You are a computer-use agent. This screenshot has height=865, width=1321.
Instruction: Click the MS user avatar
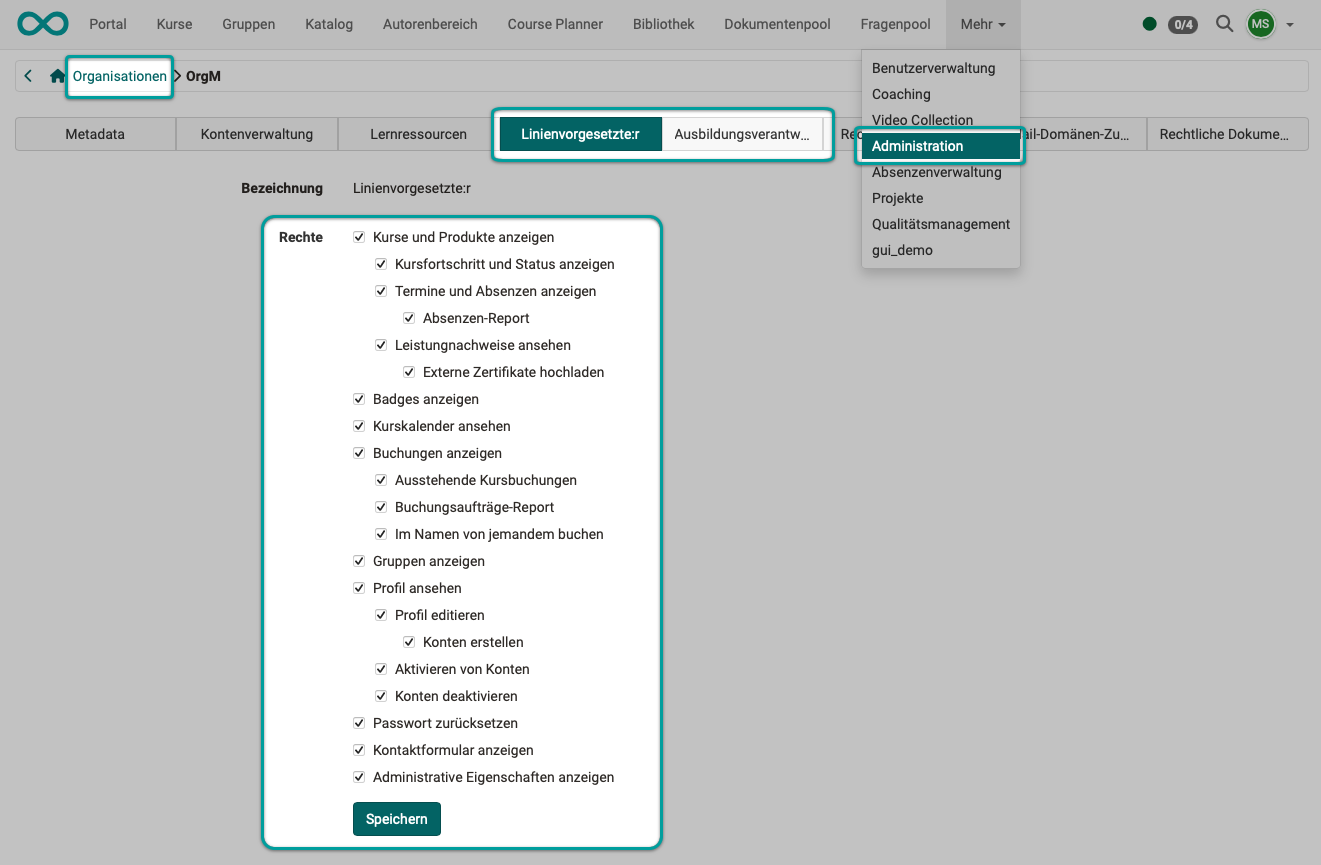click(1260, 24)
